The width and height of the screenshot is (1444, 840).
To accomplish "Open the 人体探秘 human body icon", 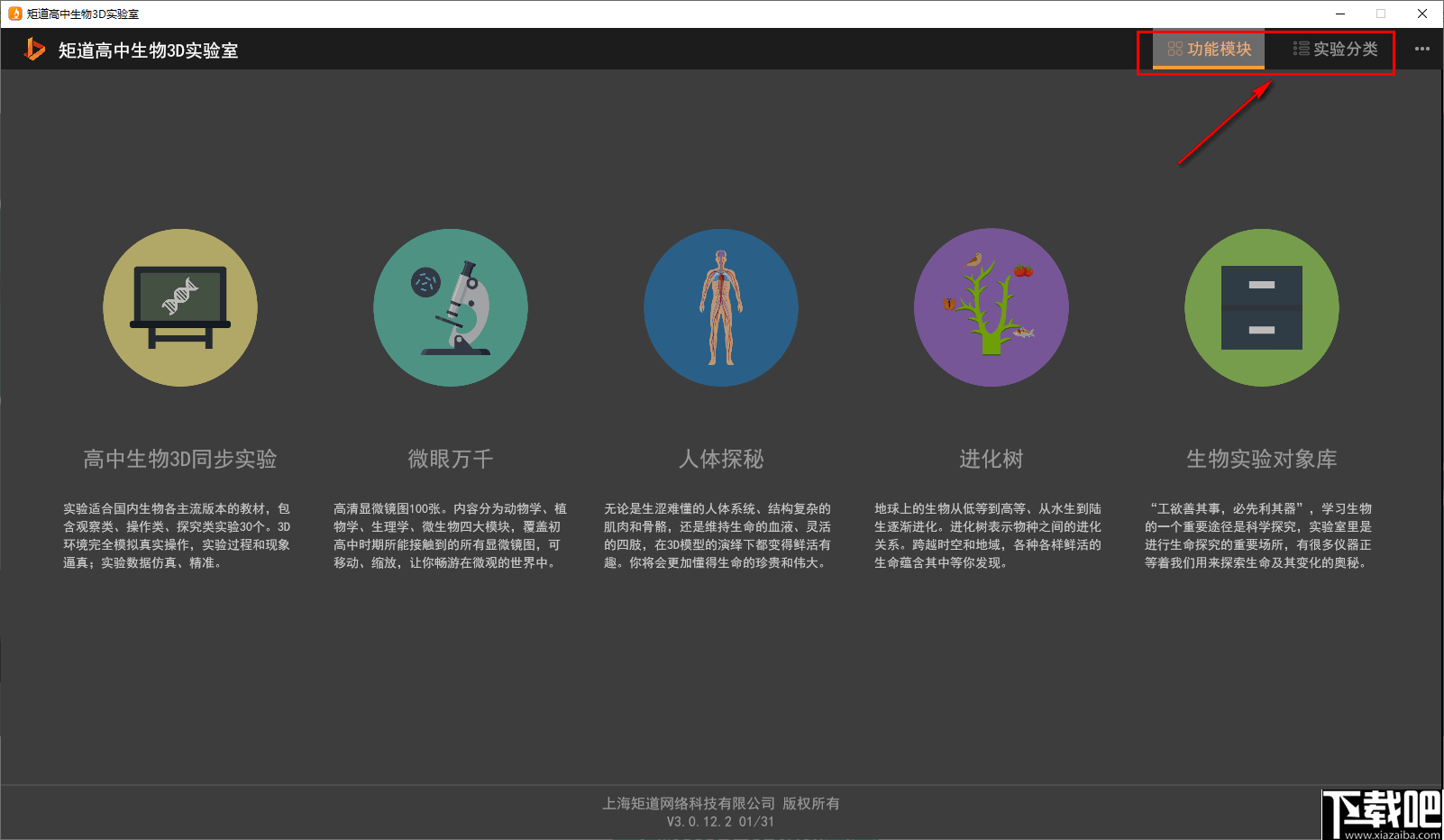I will click(720, 307).
